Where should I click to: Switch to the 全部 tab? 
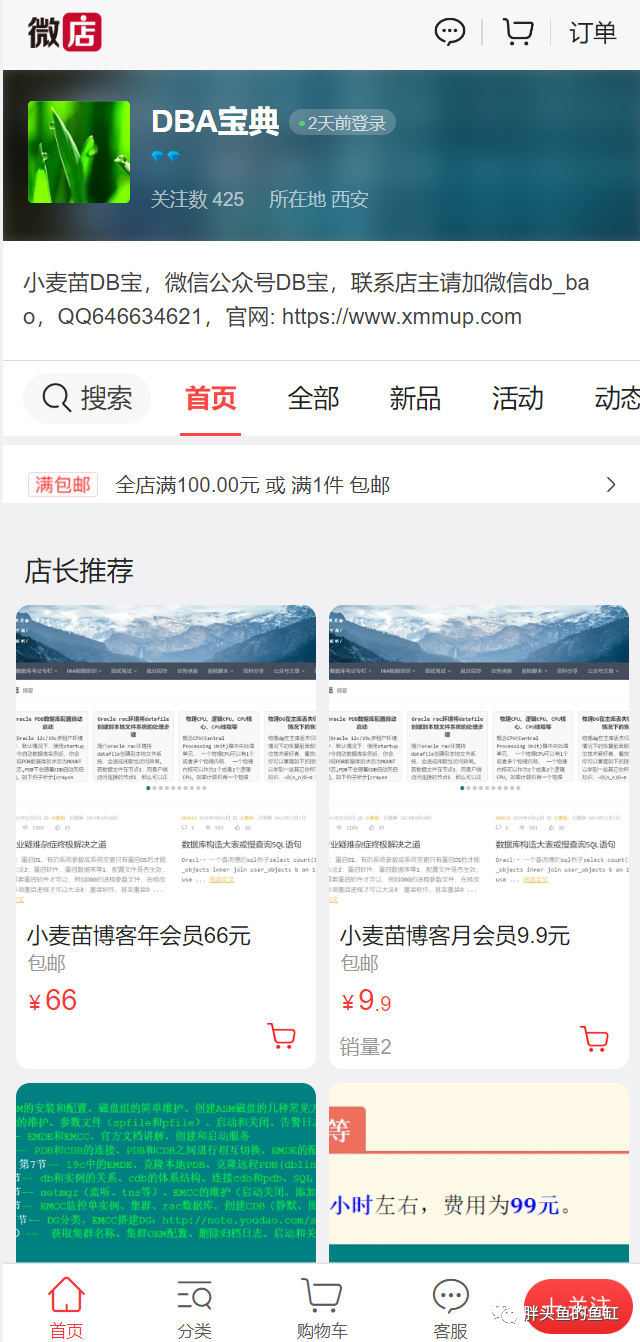coord(314,399)
